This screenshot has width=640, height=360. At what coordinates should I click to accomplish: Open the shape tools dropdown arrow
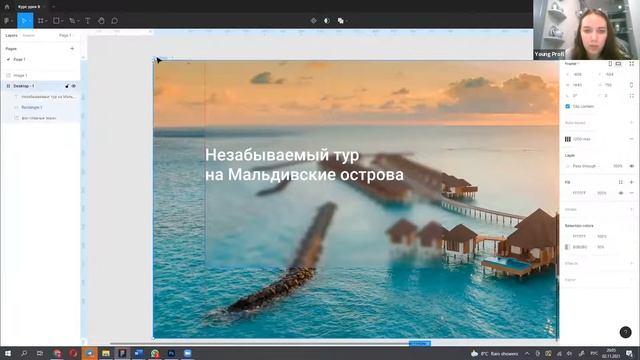point(62,21)
